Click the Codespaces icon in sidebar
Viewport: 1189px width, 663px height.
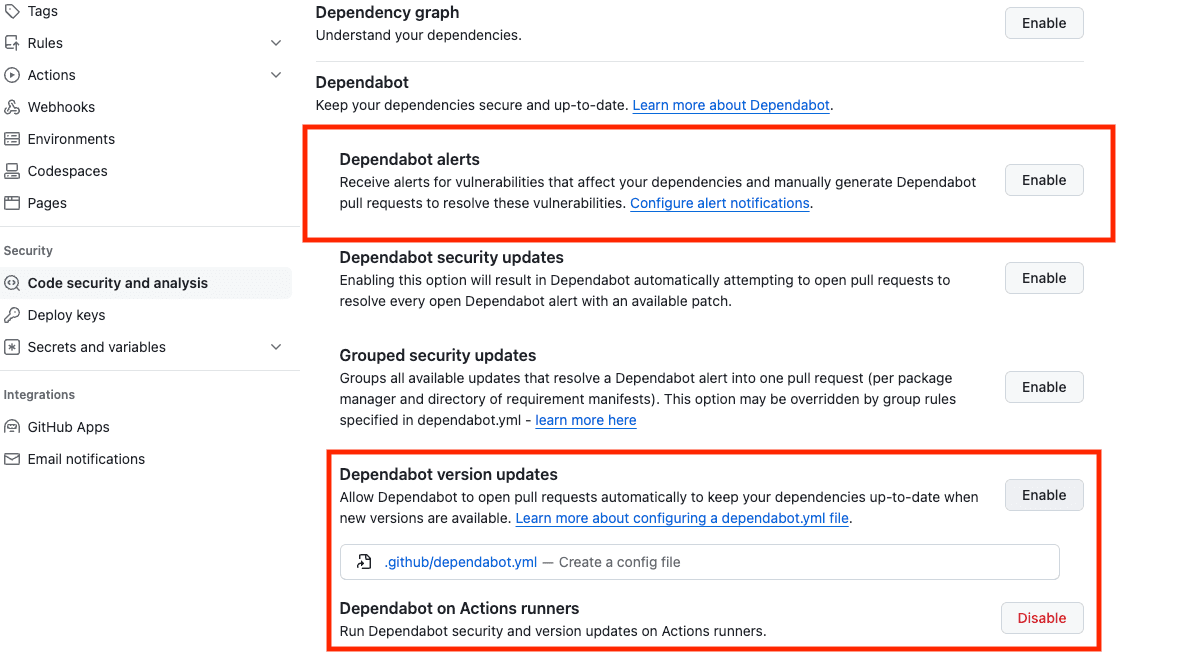[x=12, y=171]
